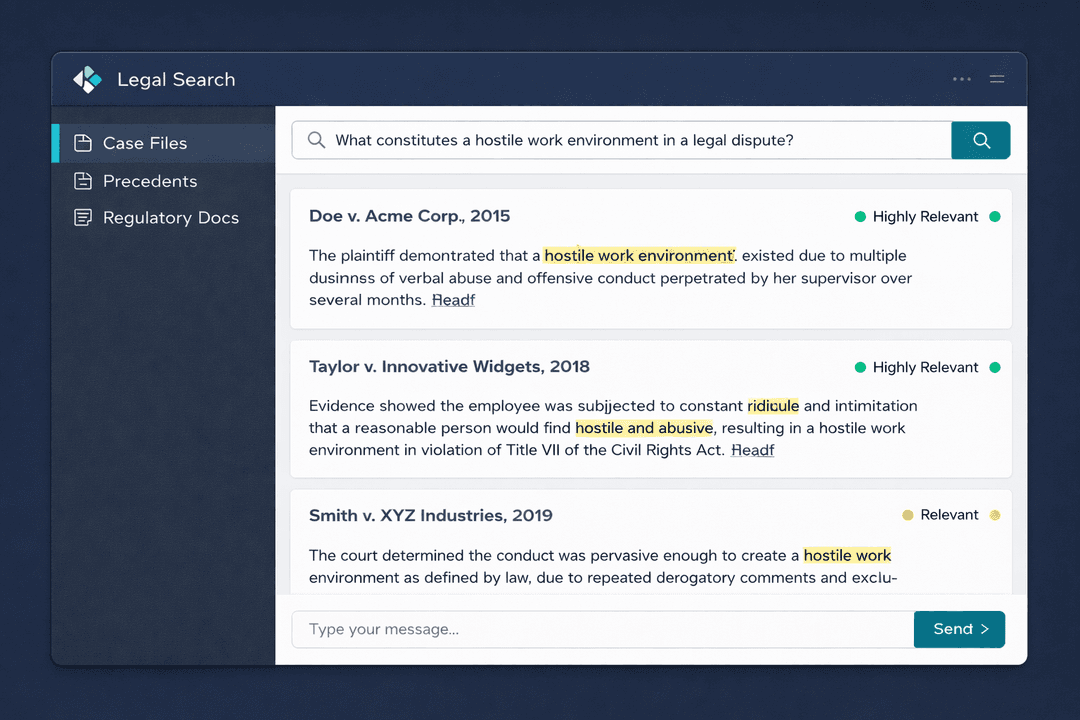Click the 'Type your message' input field

600,629
